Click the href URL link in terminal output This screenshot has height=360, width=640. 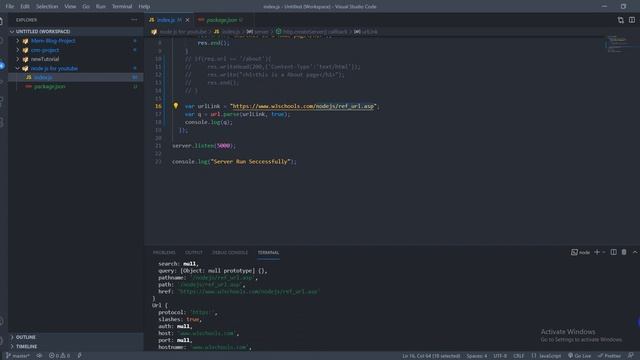(248, 292)
